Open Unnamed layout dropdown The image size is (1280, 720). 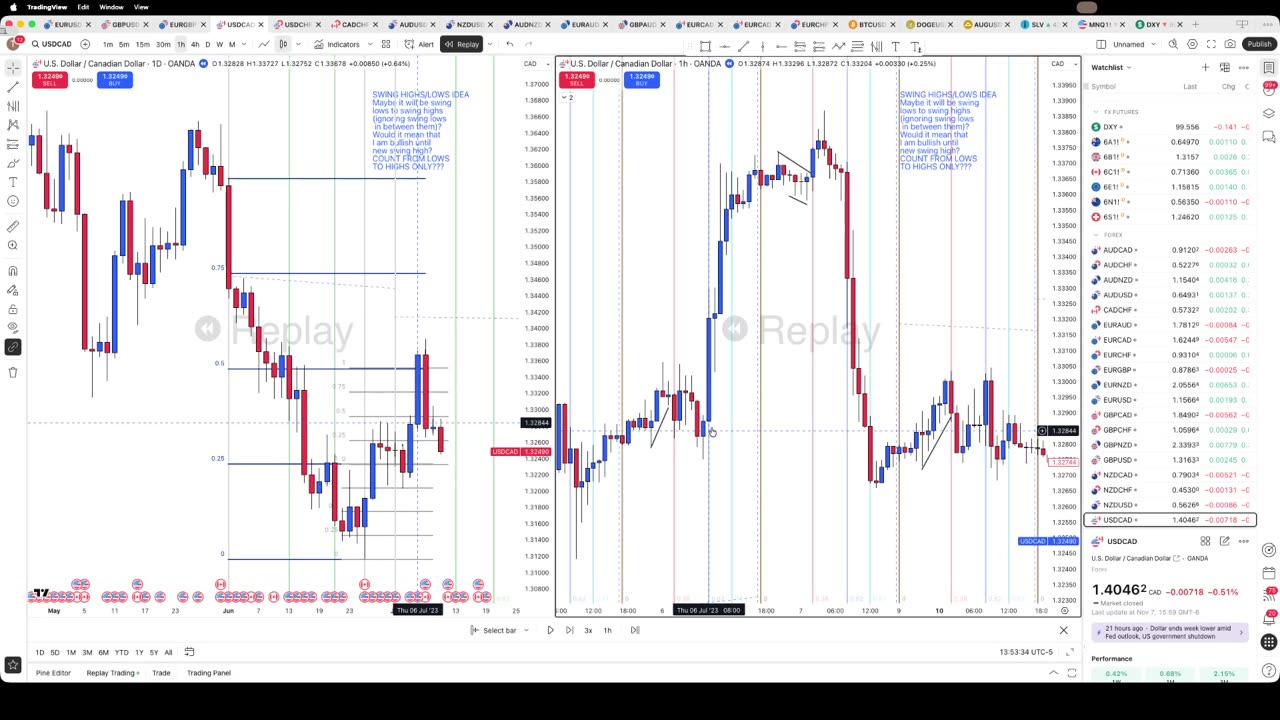tap(1134, 44)
